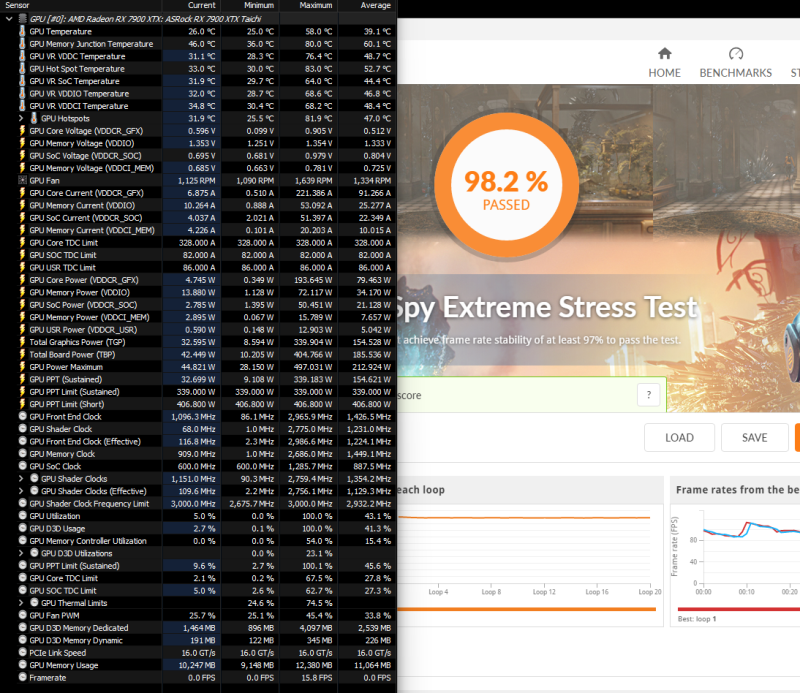The width and height of the screenshot is (800, 693).
Task: Open the BENCHMARKS tab in 3DMark
Action: (x=735, y=63)
